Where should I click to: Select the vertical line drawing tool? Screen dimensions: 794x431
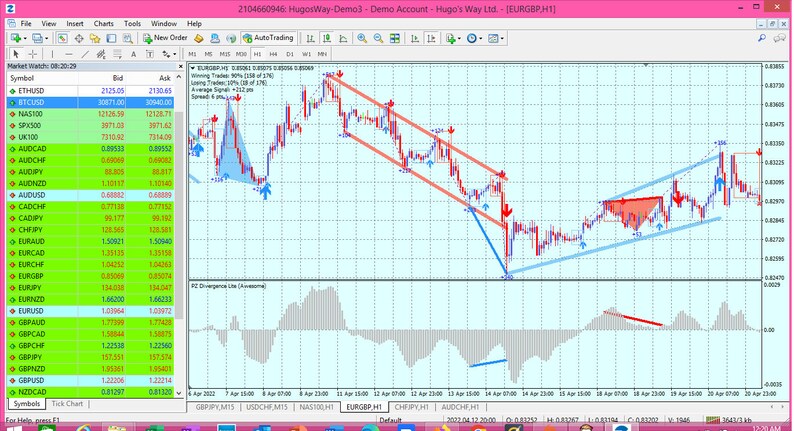pyautogui.click(x=52, y=54)
